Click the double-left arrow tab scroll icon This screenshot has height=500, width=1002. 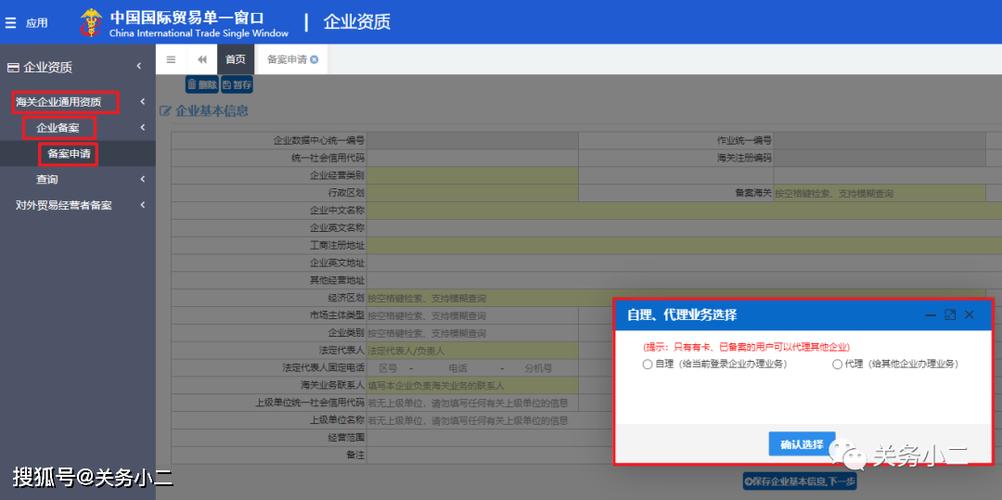point(202,59)
